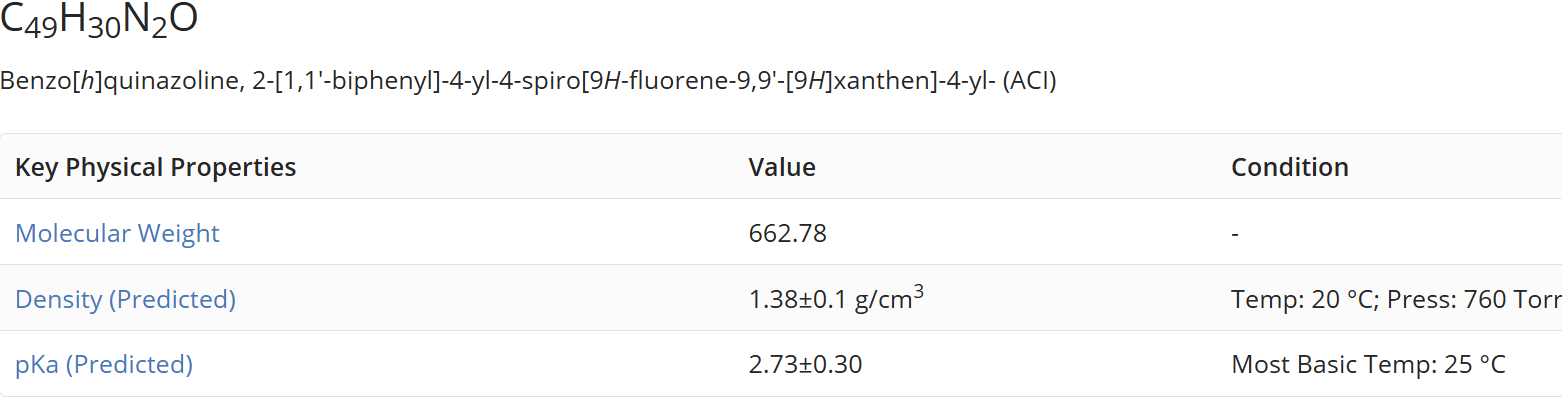Click the Key Physical Properties column header
This screenshot has width=1562, height=401.
[x=156, y=167]
